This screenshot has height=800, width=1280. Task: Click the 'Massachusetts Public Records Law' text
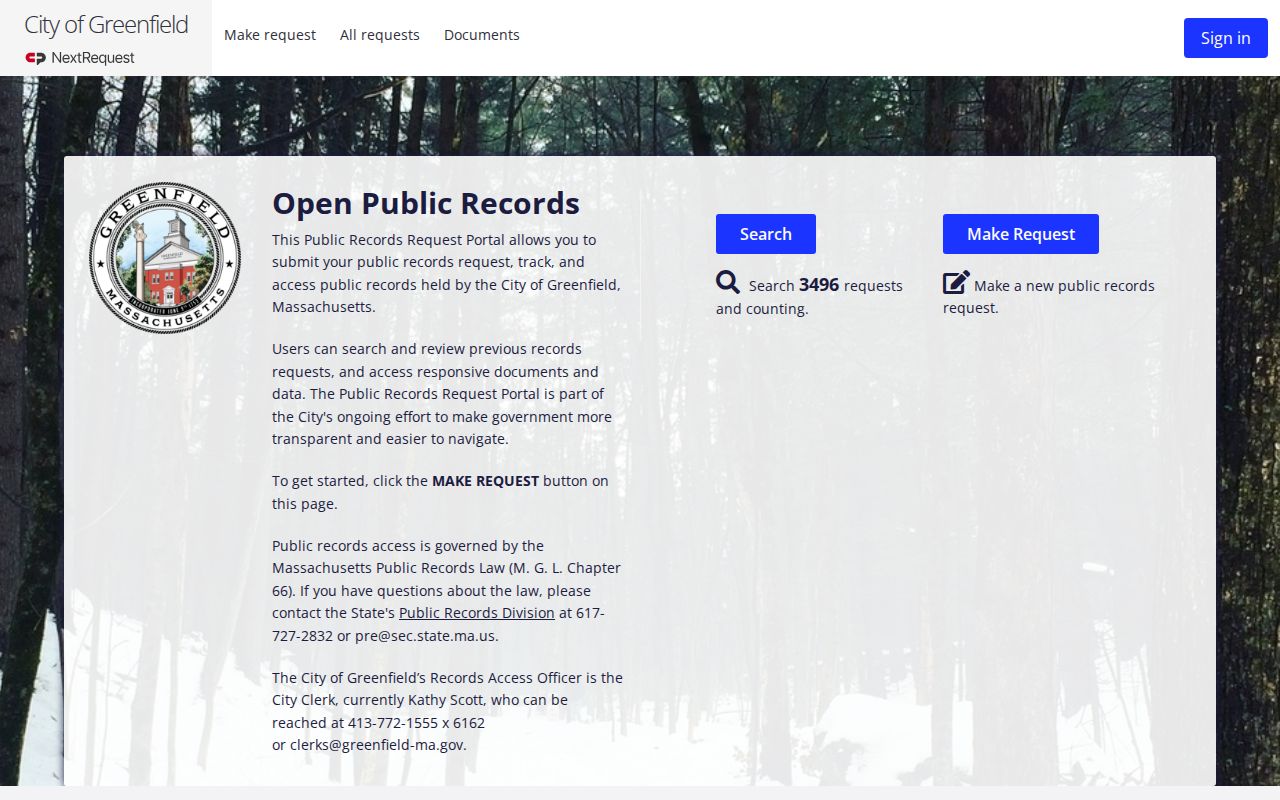point(388,568)
